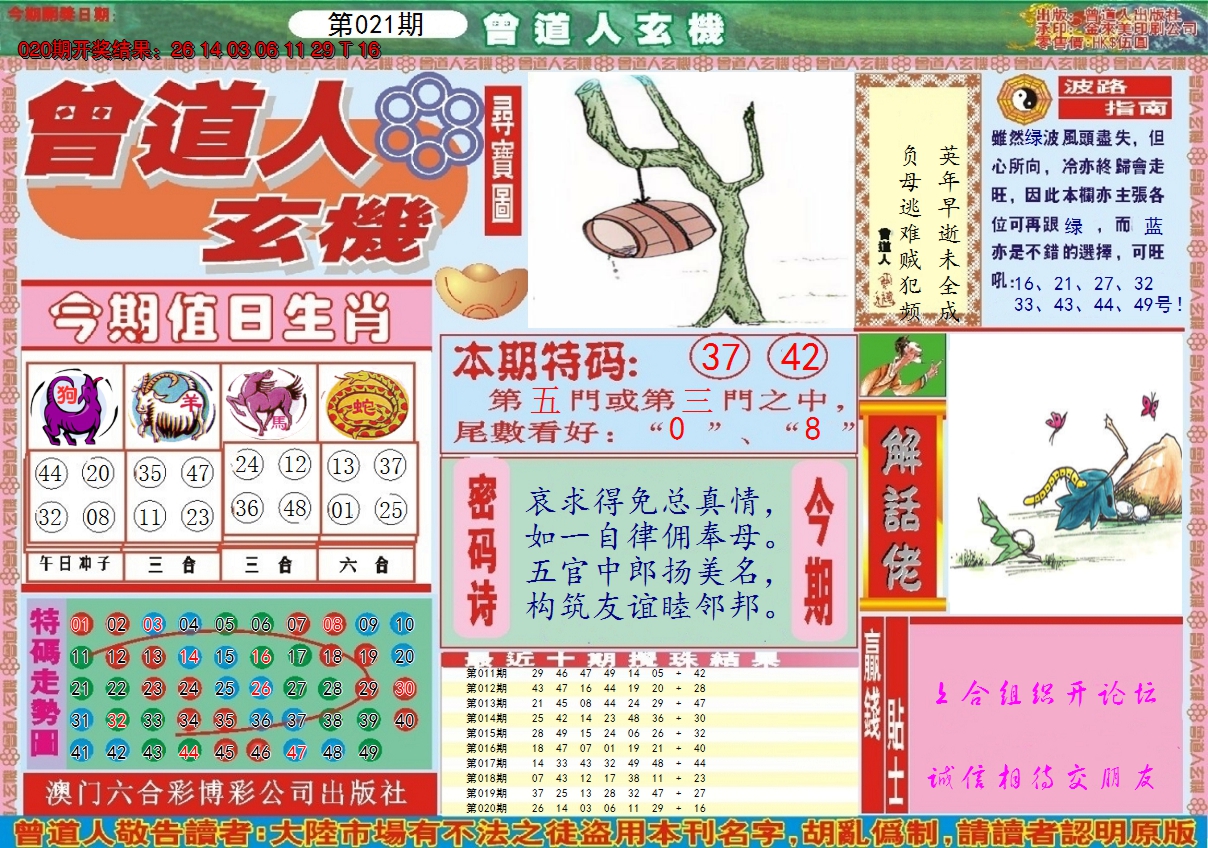Click the cartoon man pointing icon

click(902, 365)
